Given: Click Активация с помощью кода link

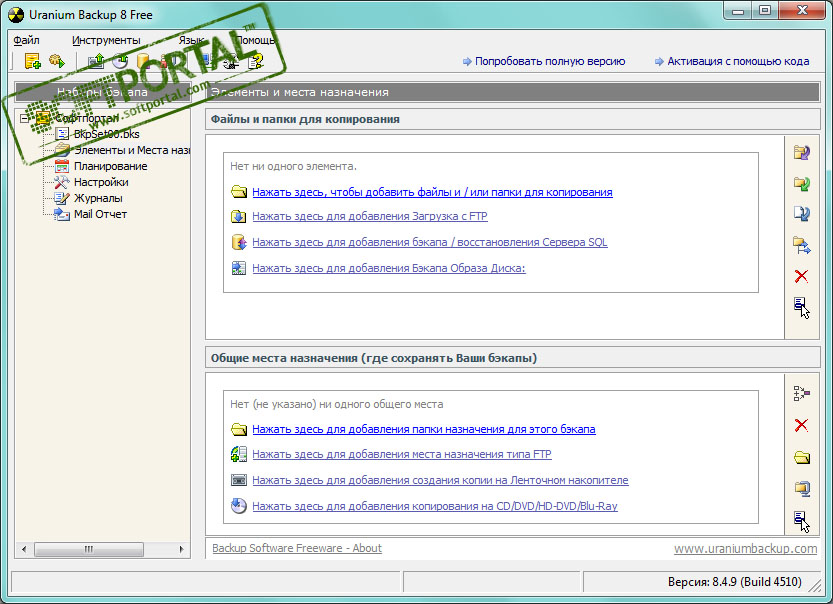Looking at the screenshot, I should point(738,61).
